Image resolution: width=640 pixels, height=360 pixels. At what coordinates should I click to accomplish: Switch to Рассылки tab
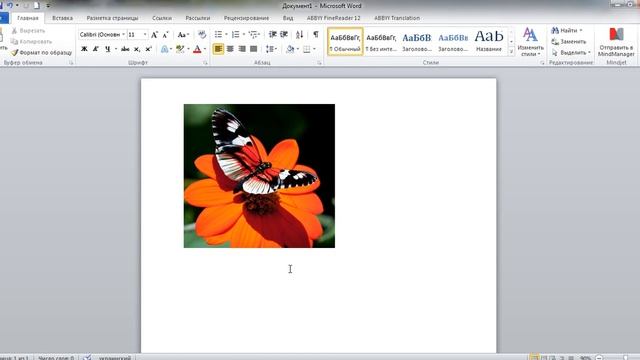coord(198,18)
